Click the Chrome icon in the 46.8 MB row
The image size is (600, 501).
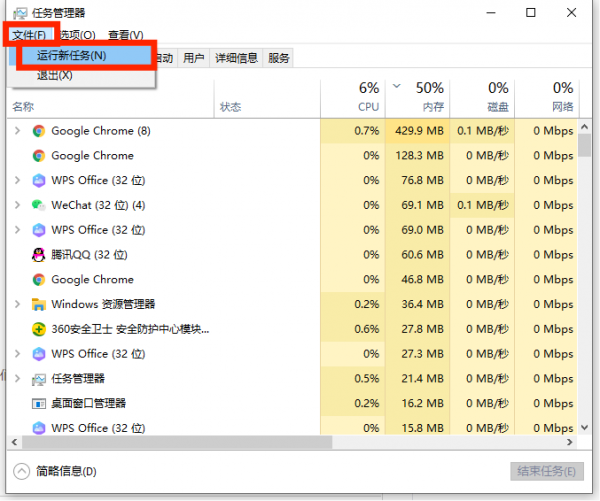[x=39, y=280]
